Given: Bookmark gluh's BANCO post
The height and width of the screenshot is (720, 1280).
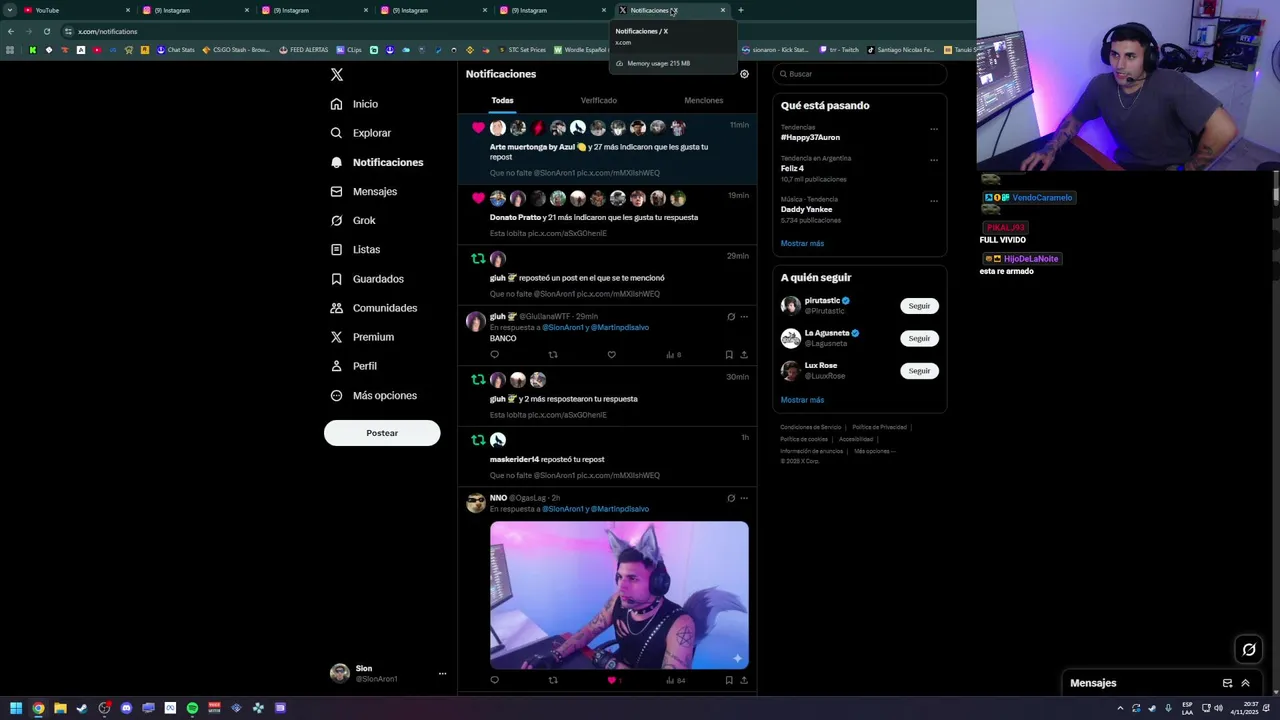Looking at the screenshot, I should tap(729, 354).
